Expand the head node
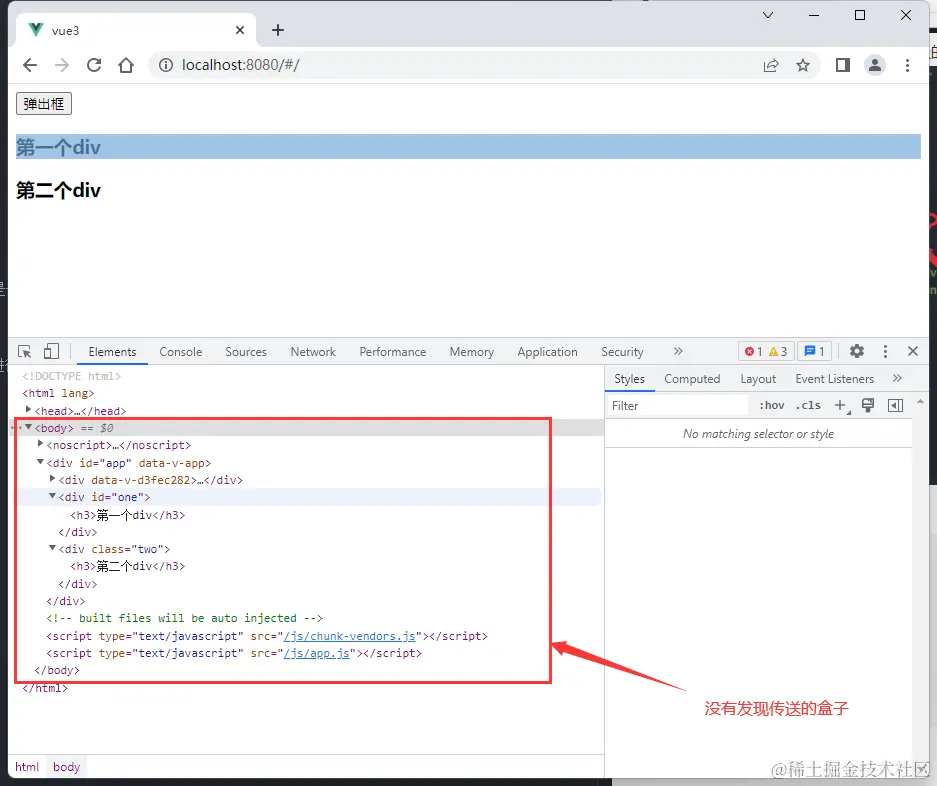This screenshot has height=786, width=937. [28, 410]
